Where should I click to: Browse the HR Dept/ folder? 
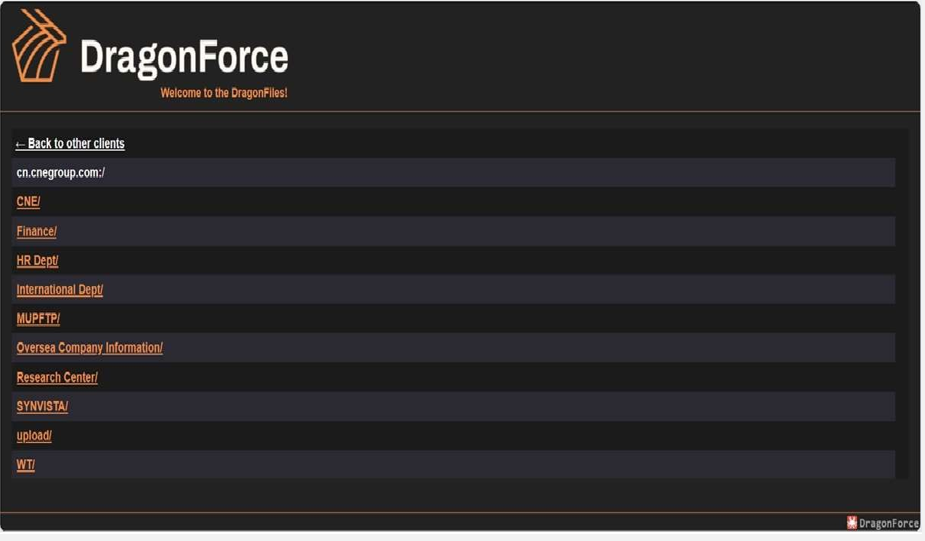[x=38, y=260]
